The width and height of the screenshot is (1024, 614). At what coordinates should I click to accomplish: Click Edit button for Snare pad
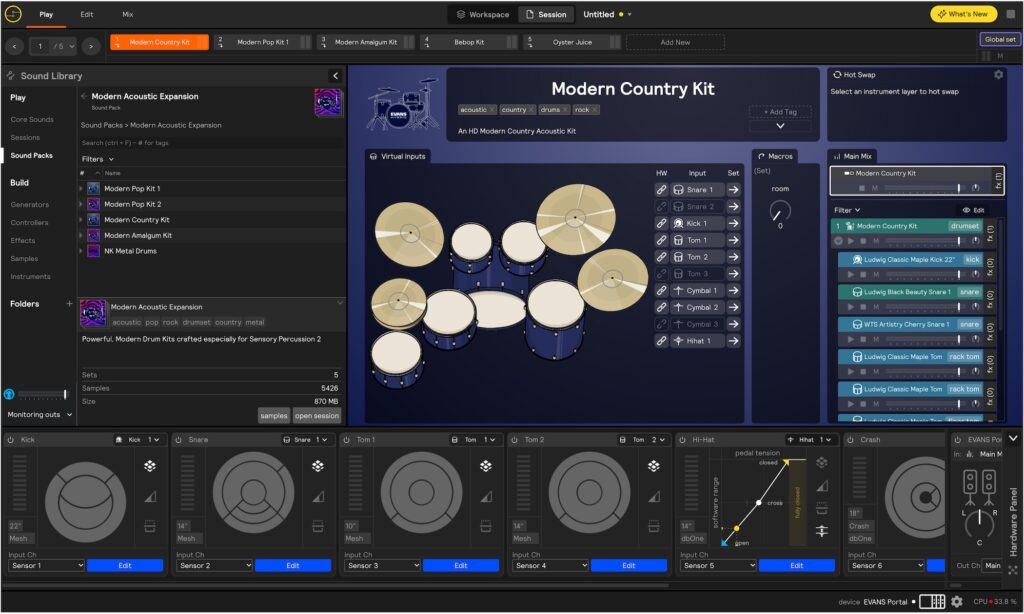(x=293, y=566)
